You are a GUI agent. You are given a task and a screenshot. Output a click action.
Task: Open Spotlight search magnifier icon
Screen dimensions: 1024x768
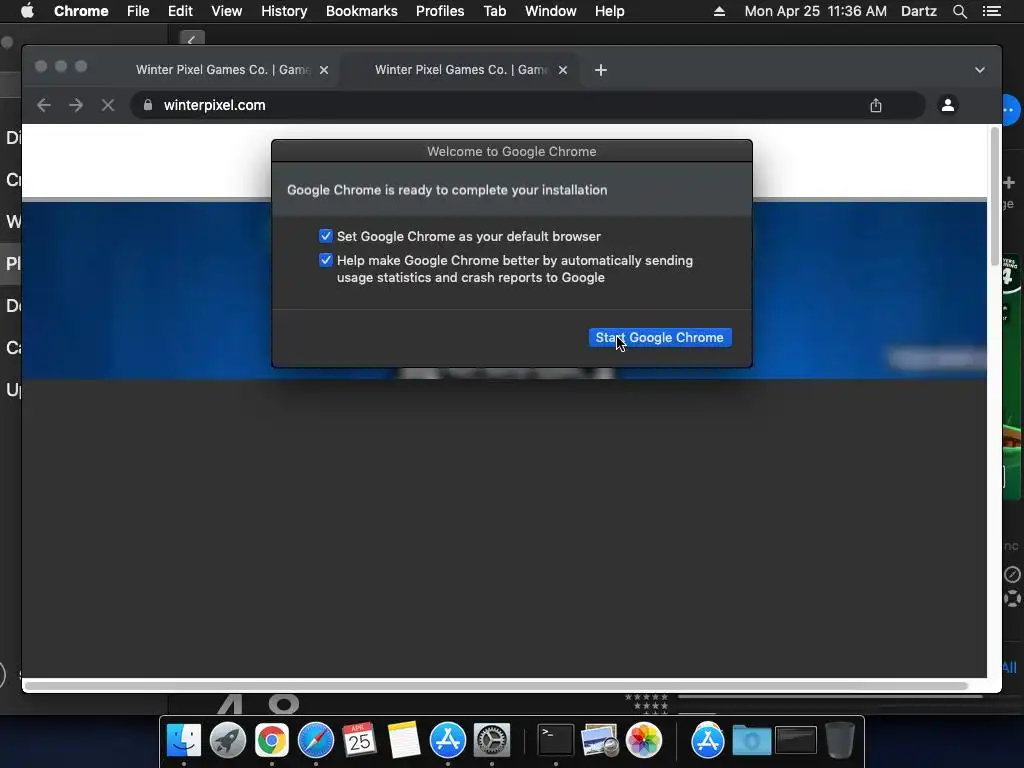(959, 11)
